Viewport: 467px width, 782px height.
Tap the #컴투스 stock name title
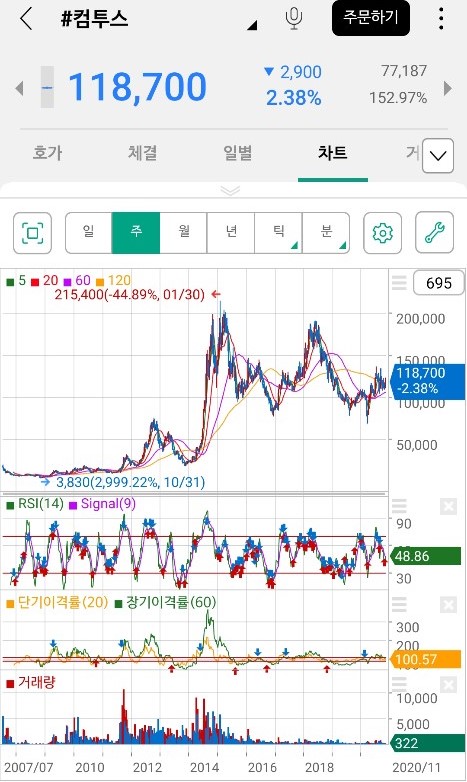tap(94, 19)
